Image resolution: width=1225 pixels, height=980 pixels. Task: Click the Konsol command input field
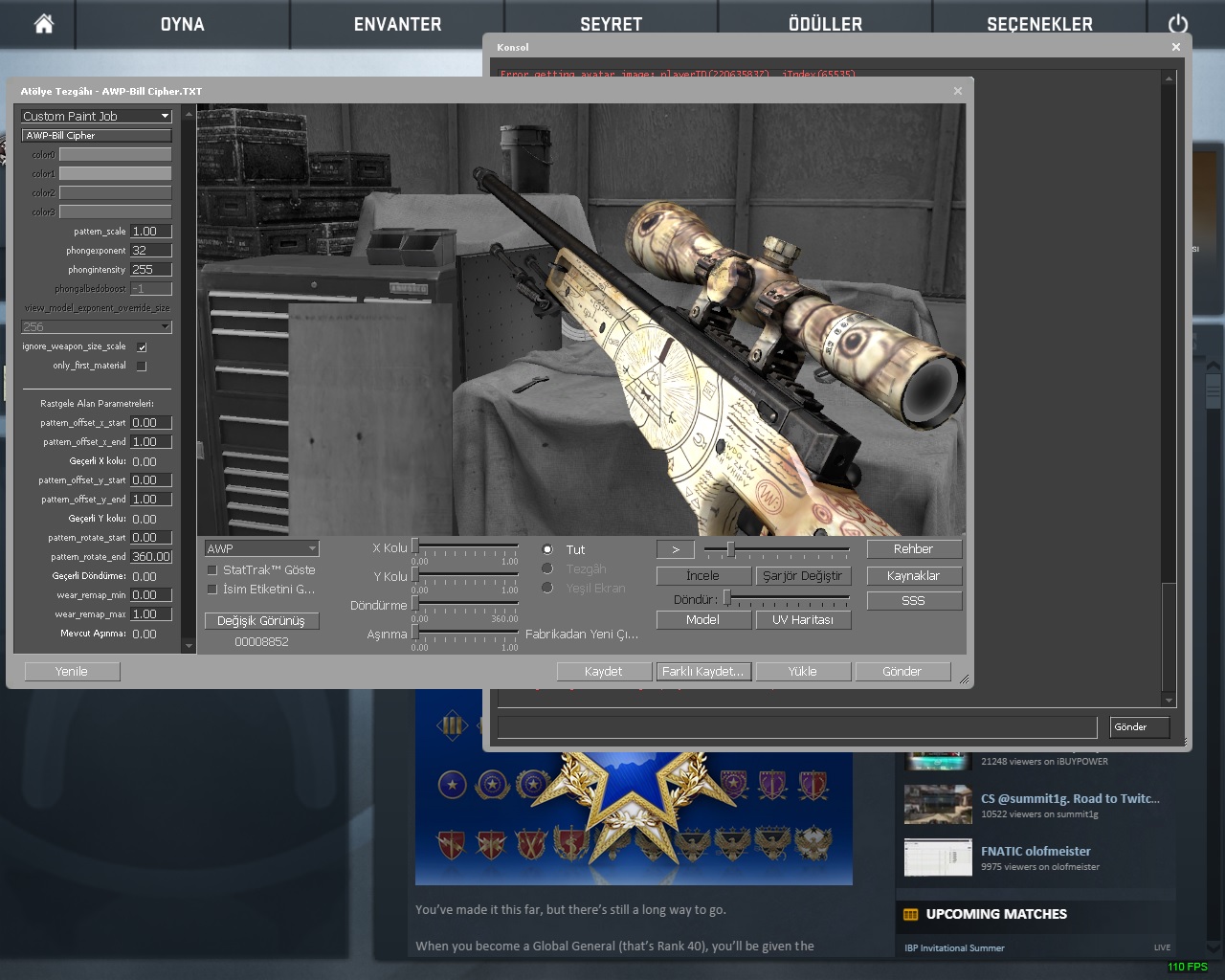797,727
